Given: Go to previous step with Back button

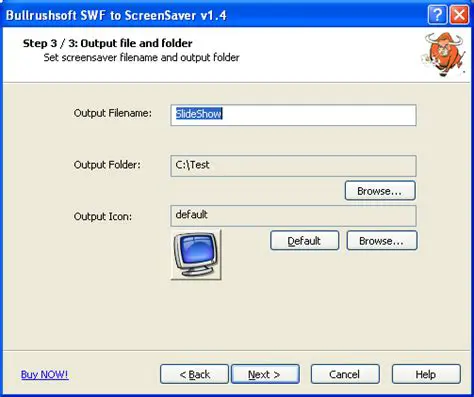Looking at the screenshot, I should click(x=194, y=374).
